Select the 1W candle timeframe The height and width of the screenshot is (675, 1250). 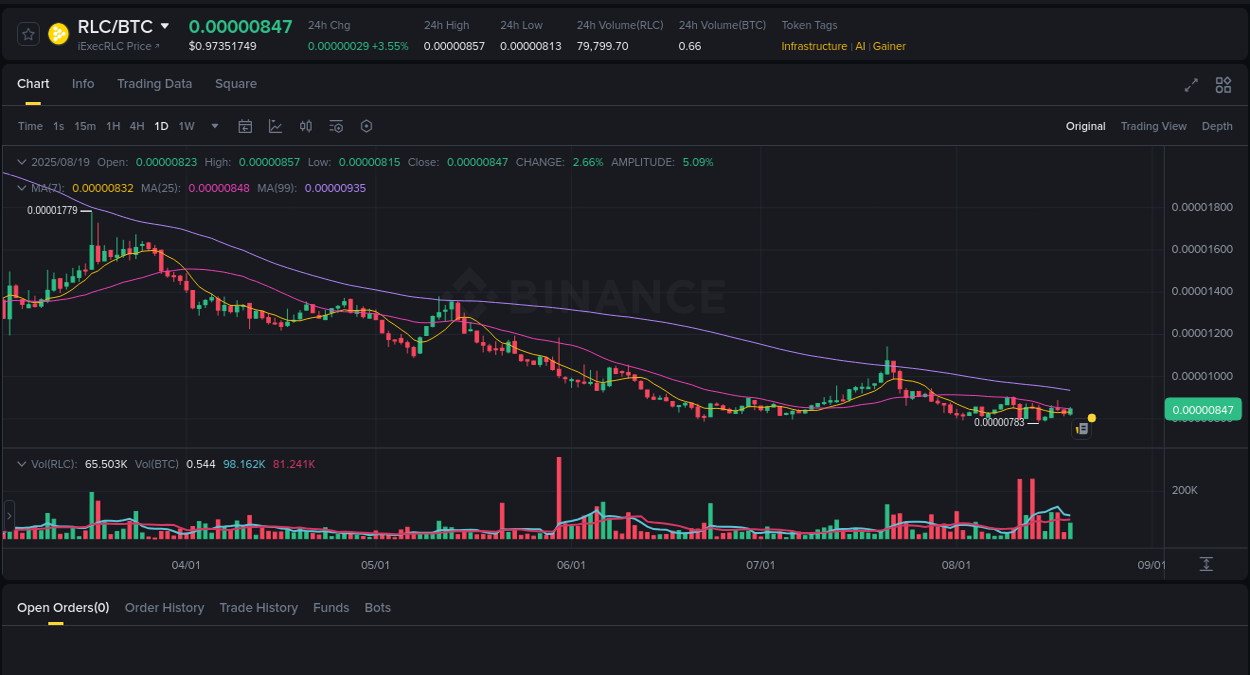tap(186, 126)
